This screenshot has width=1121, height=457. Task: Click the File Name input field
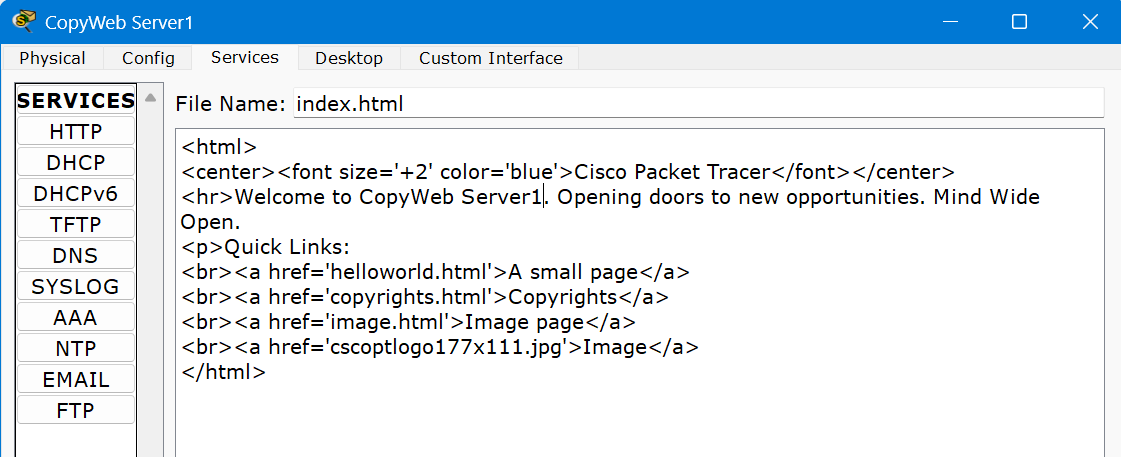tap(697, 103)
